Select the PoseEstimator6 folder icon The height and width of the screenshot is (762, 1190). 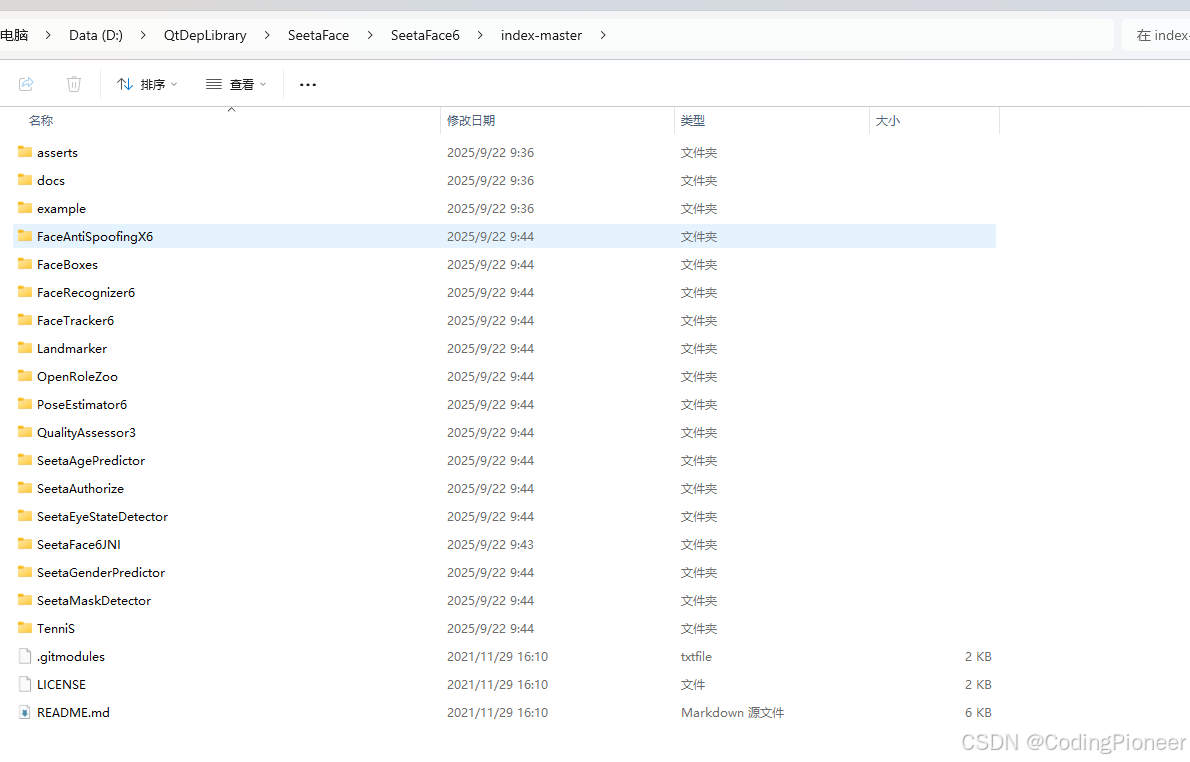[x=25, y=404]
